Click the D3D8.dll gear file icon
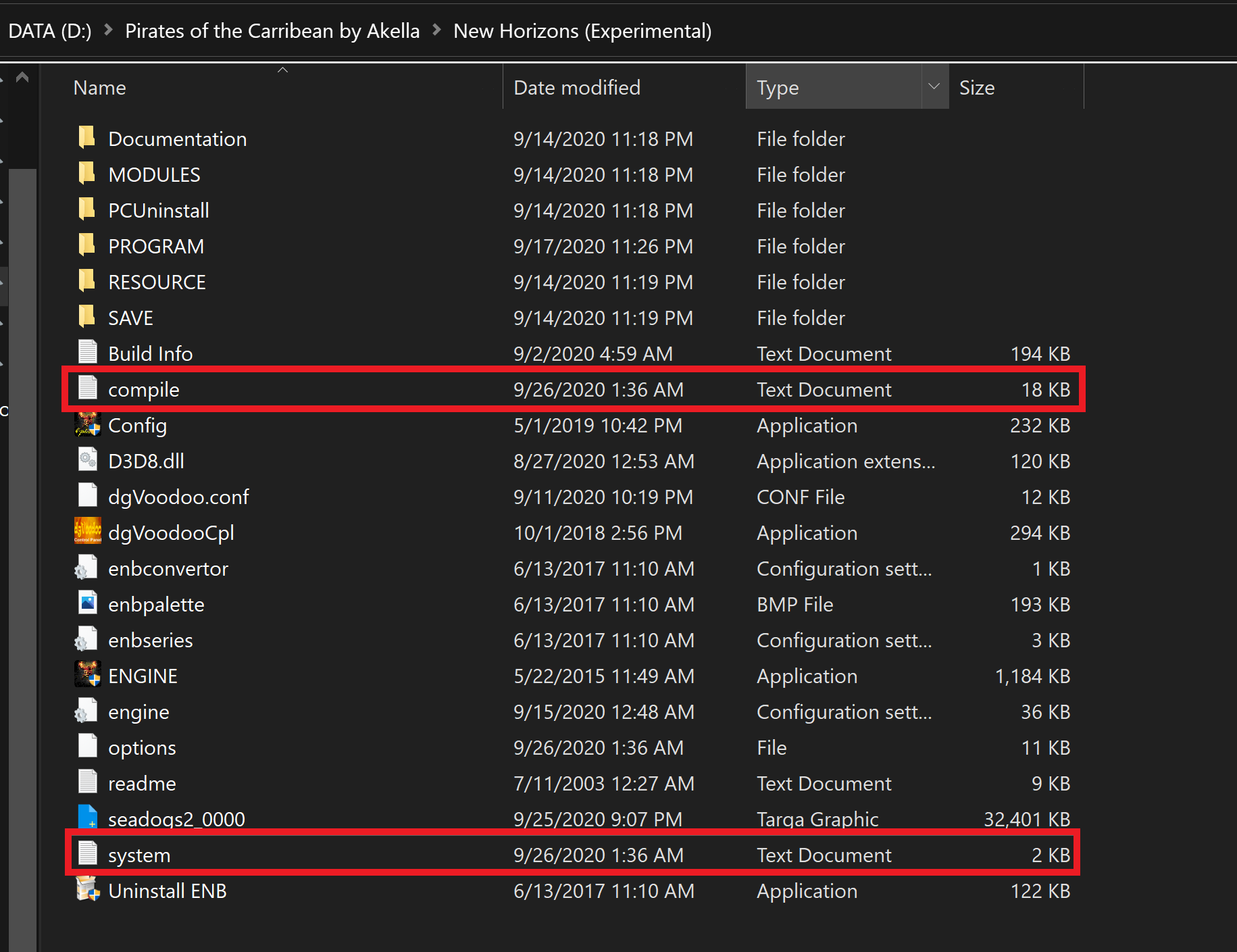 [87, 460]
